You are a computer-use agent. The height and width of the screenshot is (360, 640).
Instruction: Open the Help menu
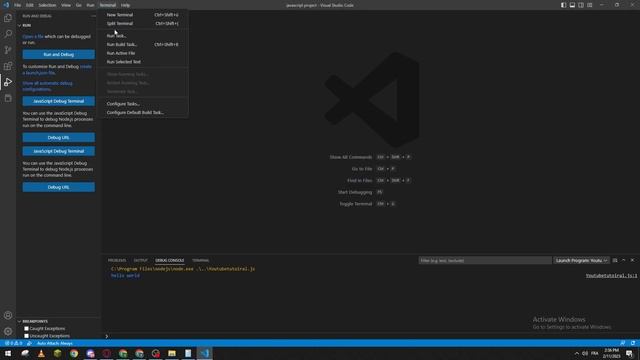tap(125, 5)
